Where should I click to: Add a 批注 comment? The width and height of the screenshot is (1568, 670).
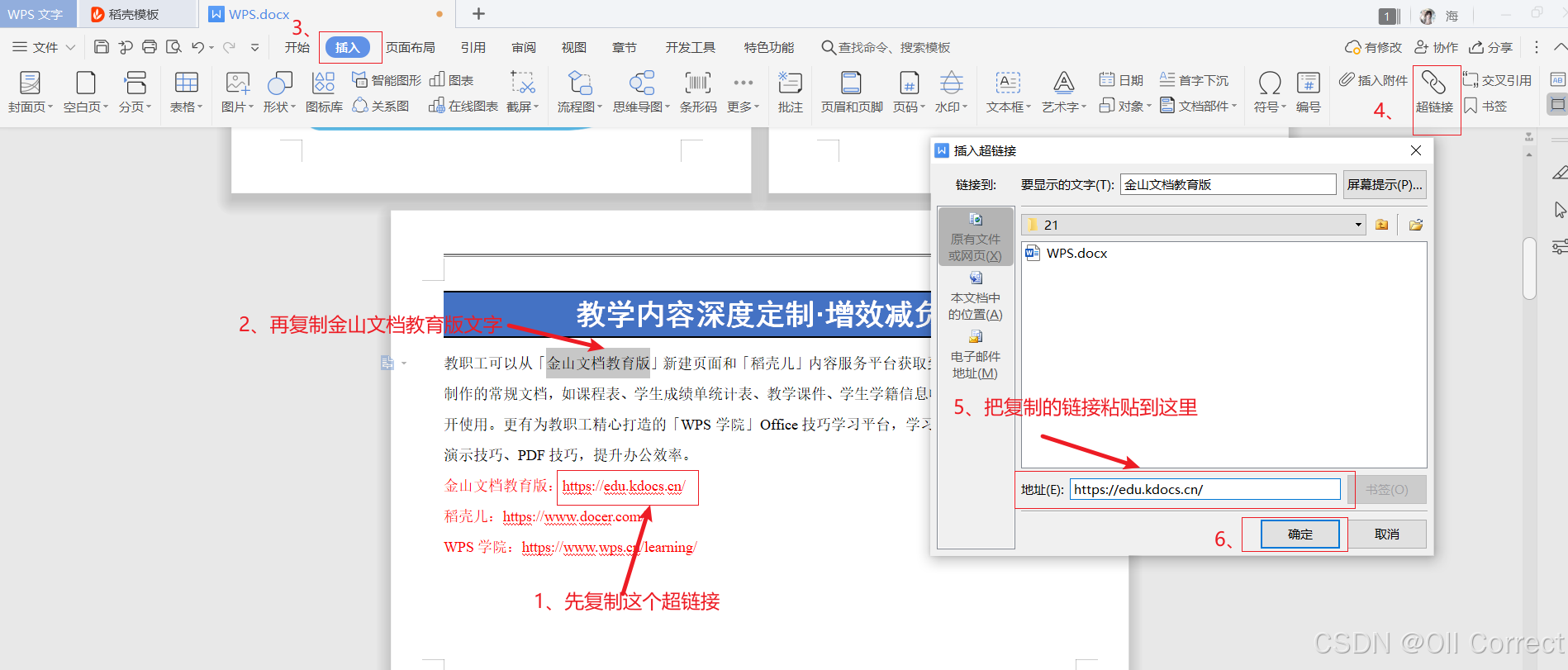(790, 92)
